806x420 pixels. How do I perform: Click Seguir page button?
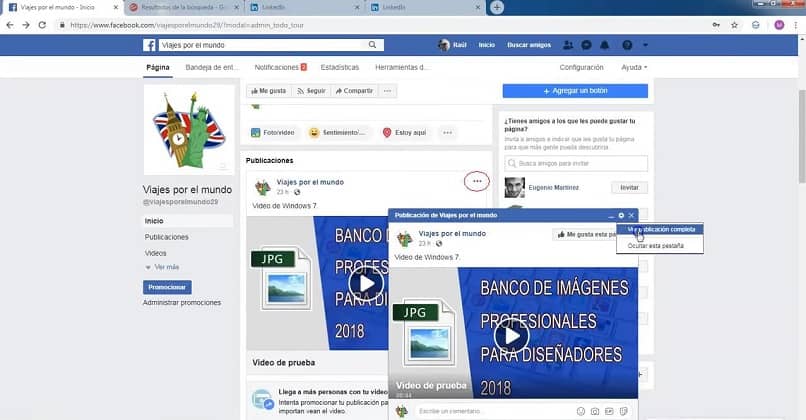(311, 91)
